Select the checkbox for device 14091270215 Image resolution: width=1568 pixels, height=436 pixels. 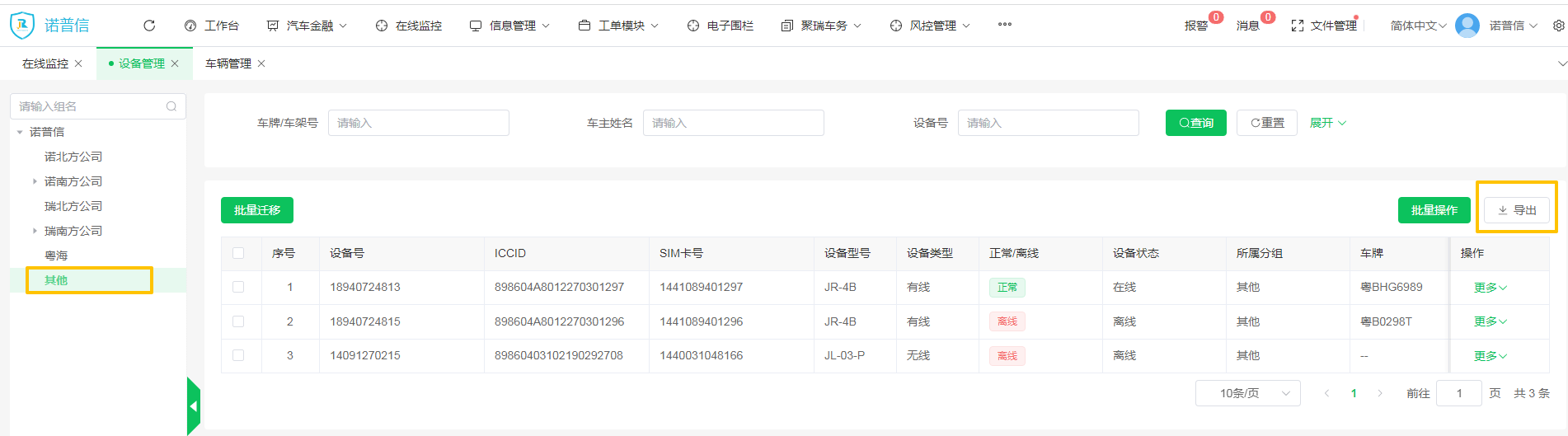point(238,355)
